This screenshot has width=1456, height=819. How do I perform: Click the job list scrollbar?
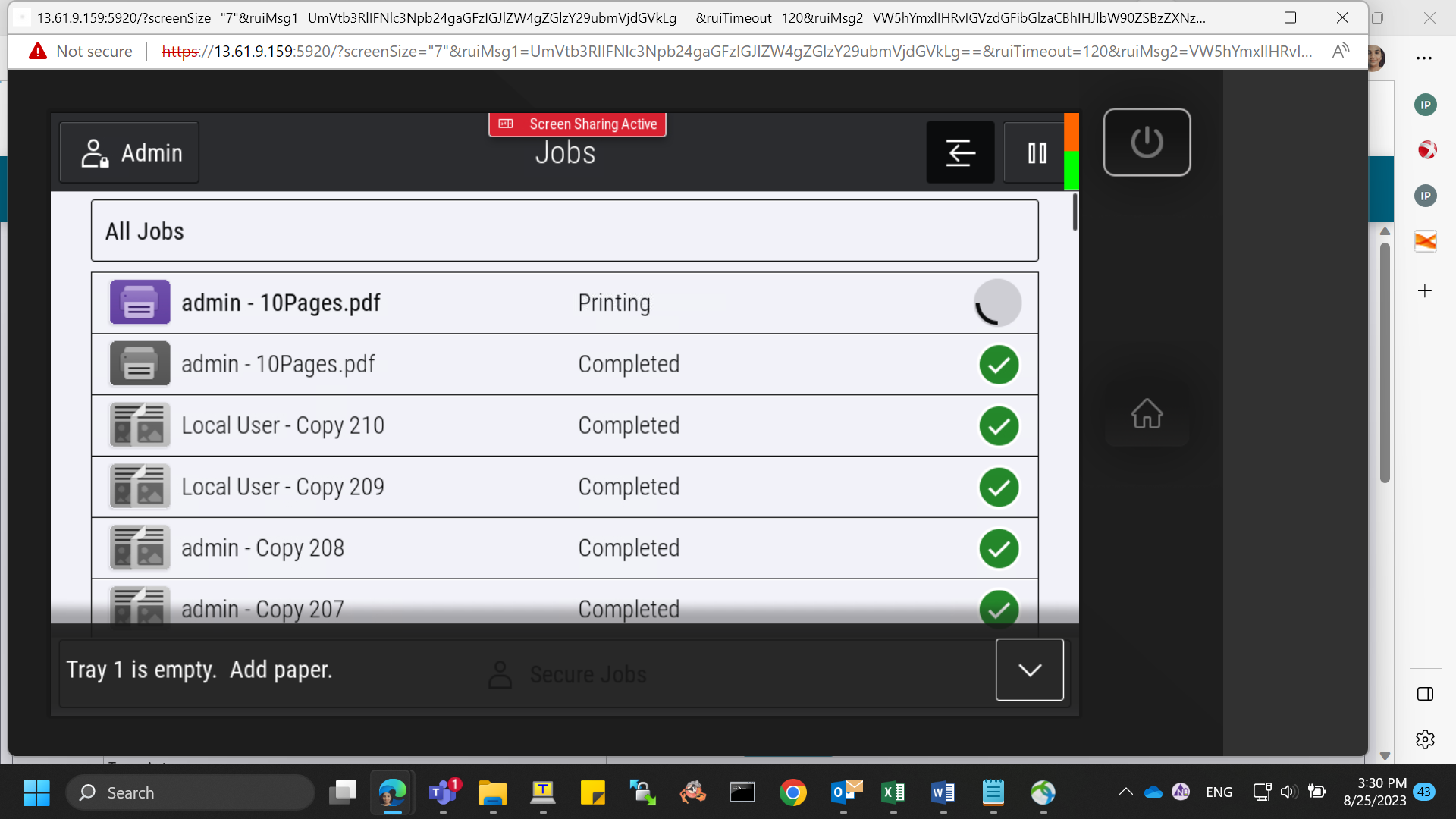(x=1075, y=212)
